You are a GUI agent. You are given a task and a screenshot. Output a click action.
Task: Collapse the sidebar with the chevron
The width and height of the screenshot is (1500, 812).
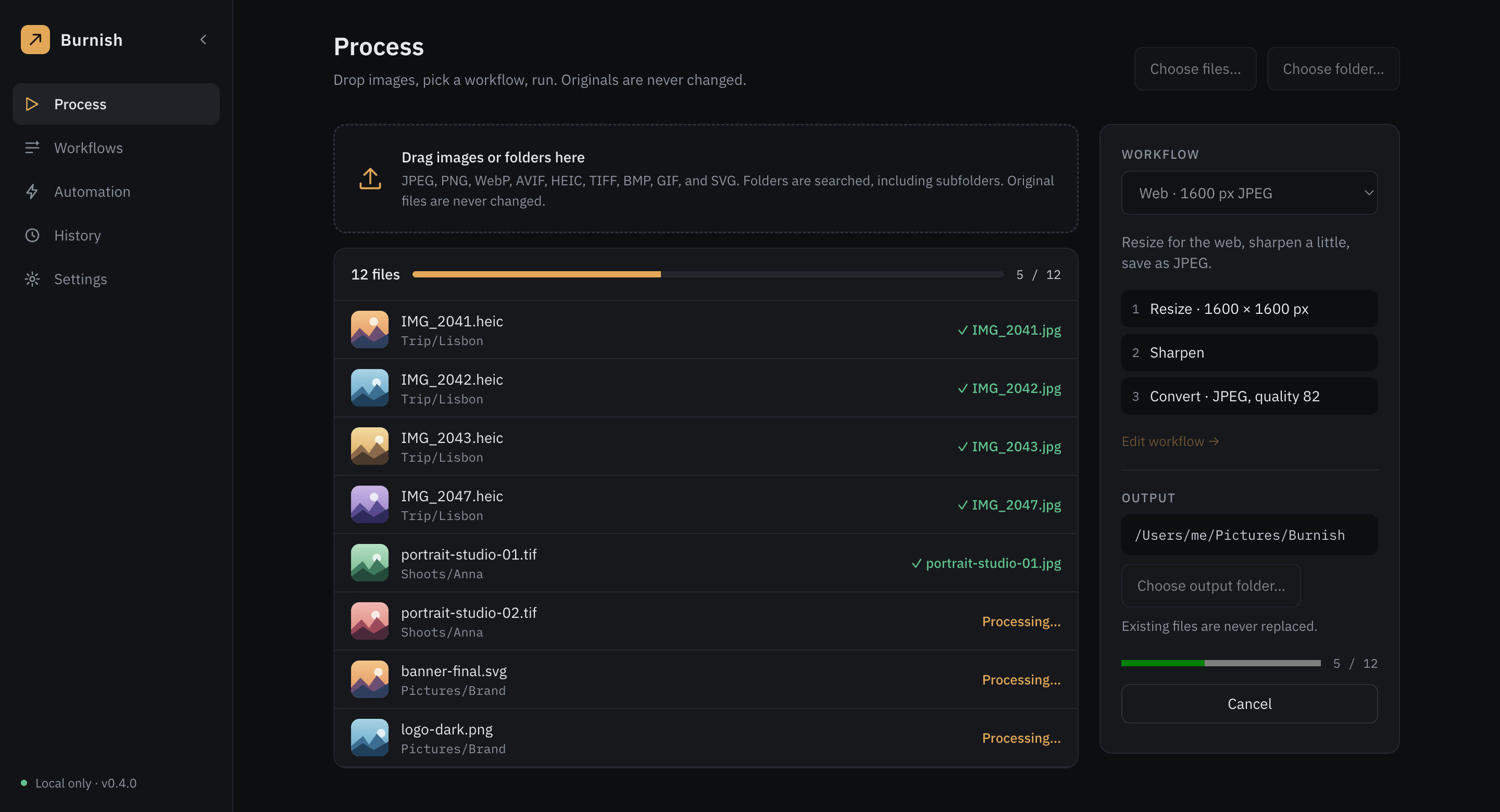(x=203, y=40)
